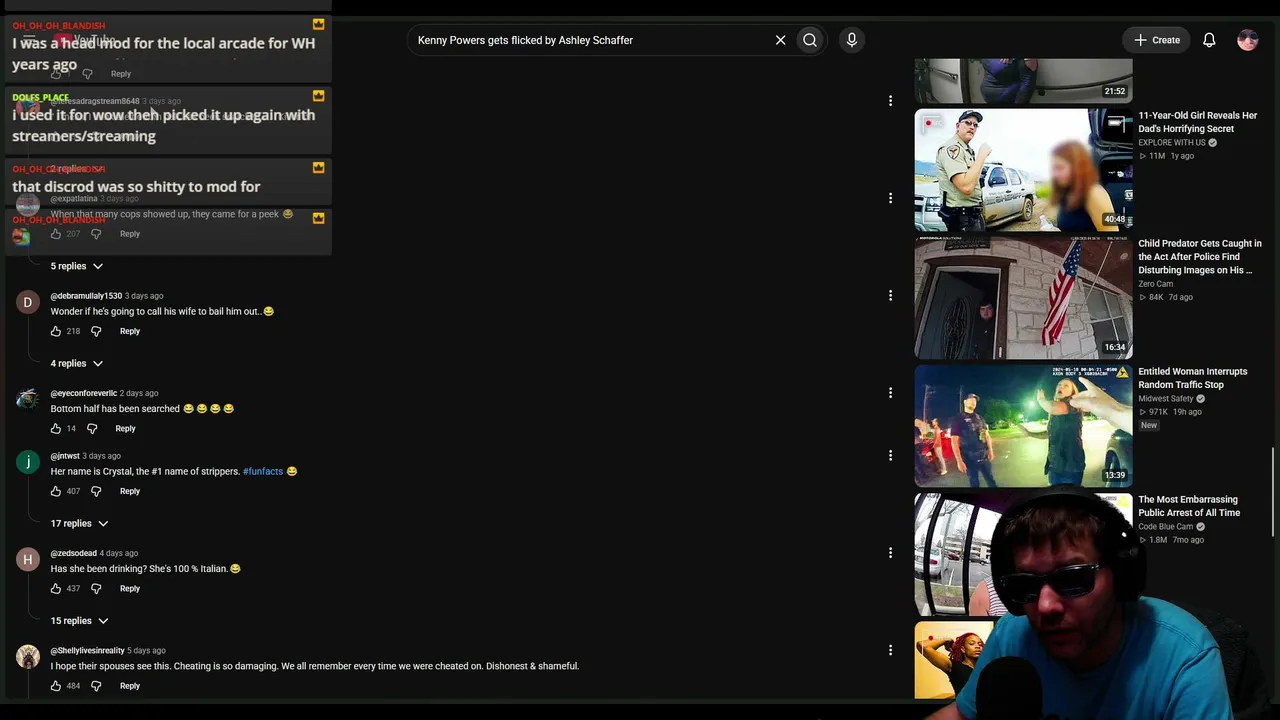Expand the 5 replies thread
This screenshot has height=720, width=1280.
pyautogui.click(x=77, y=266)
